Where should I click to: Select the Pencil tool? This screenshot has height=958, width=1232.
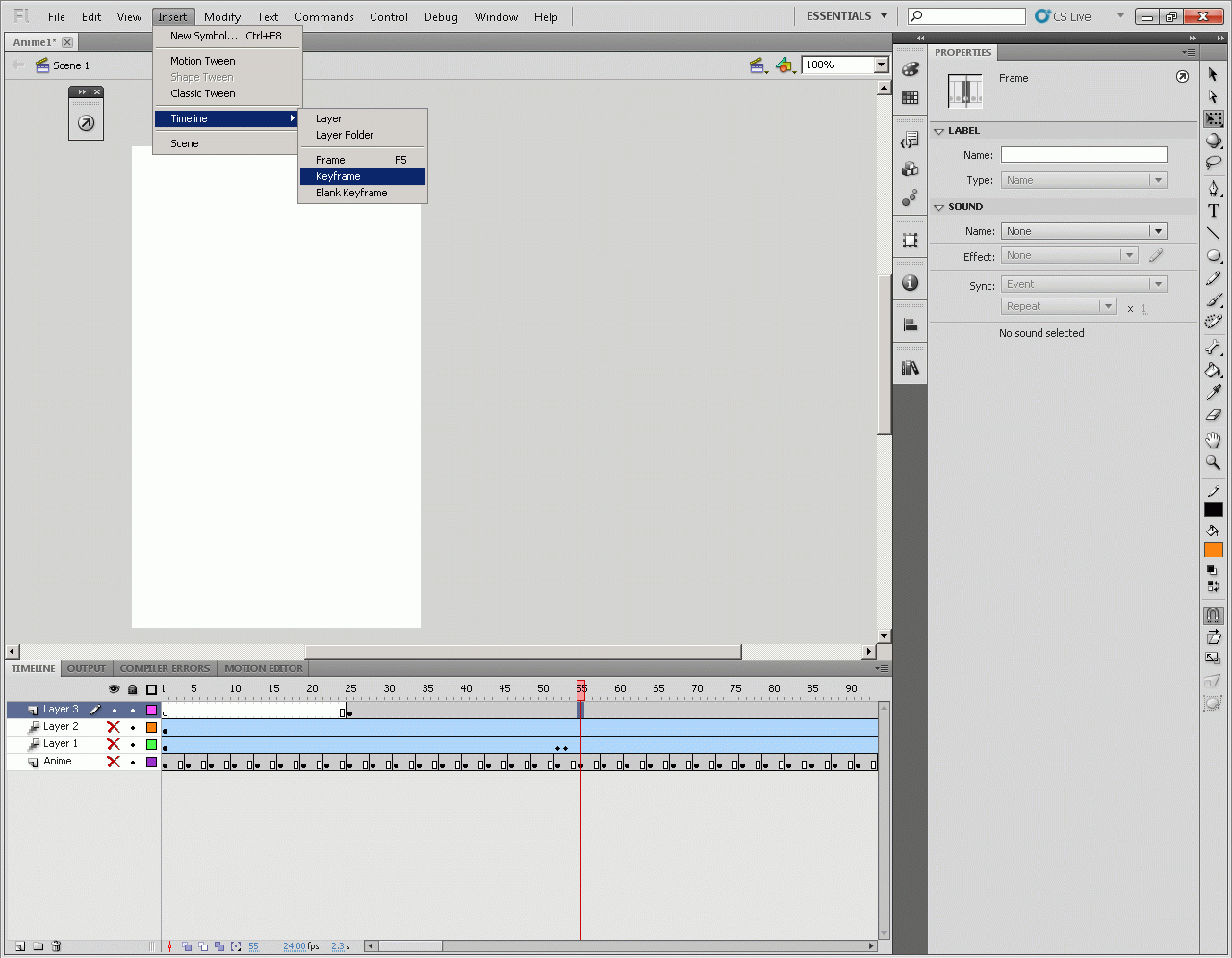pyautogui.click(x=1213, y=278)
